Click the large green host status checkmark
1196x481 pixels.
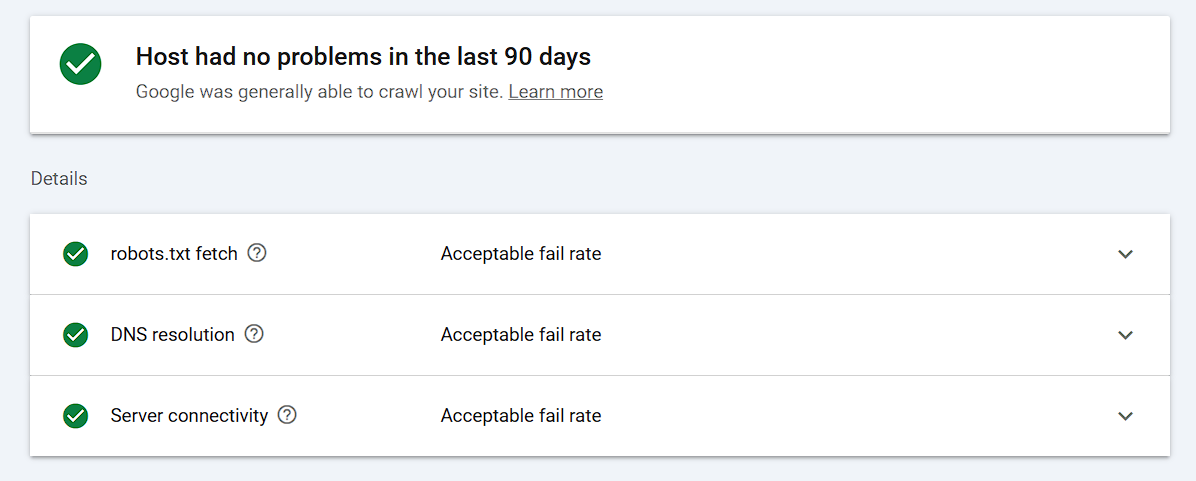pos(80,65)
